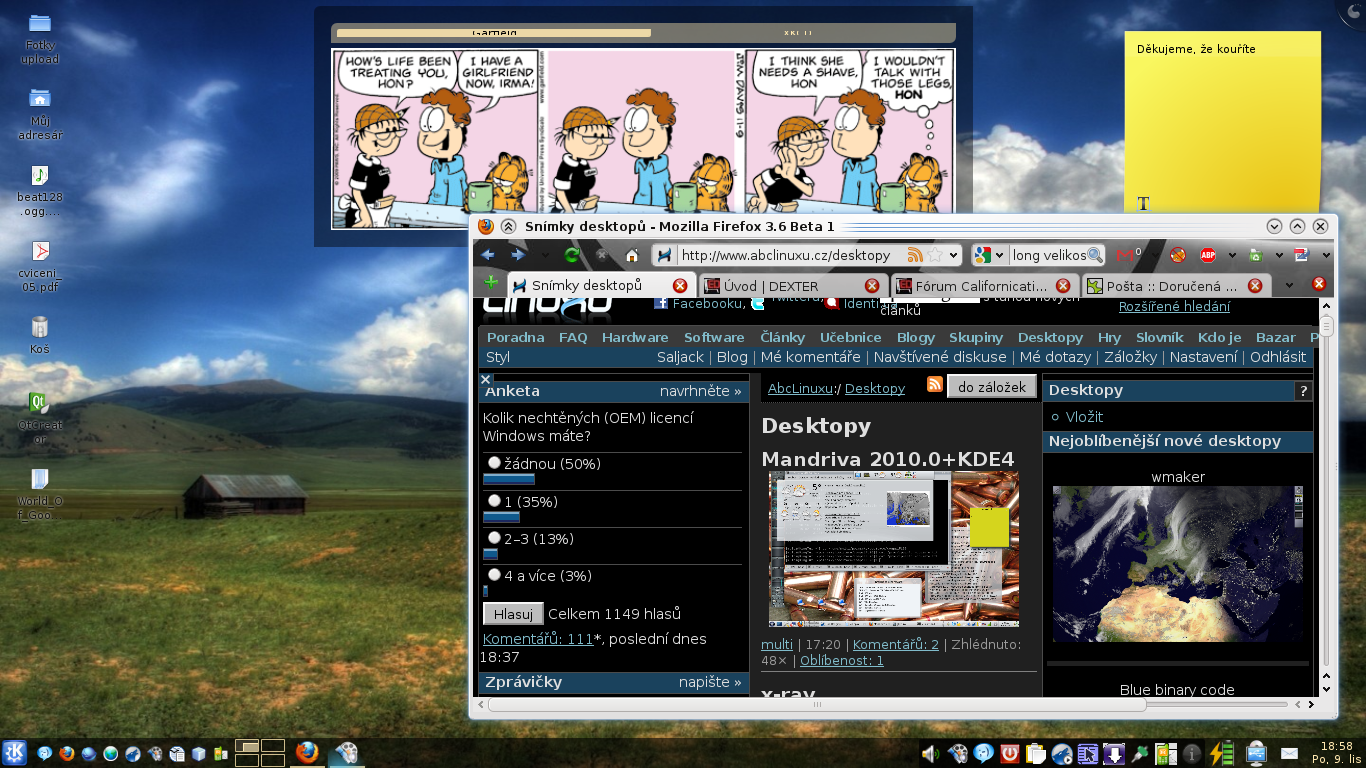Click the search magnifier icon in search box
Screen dimensions: 1366x768
(x=1095, y=255)
